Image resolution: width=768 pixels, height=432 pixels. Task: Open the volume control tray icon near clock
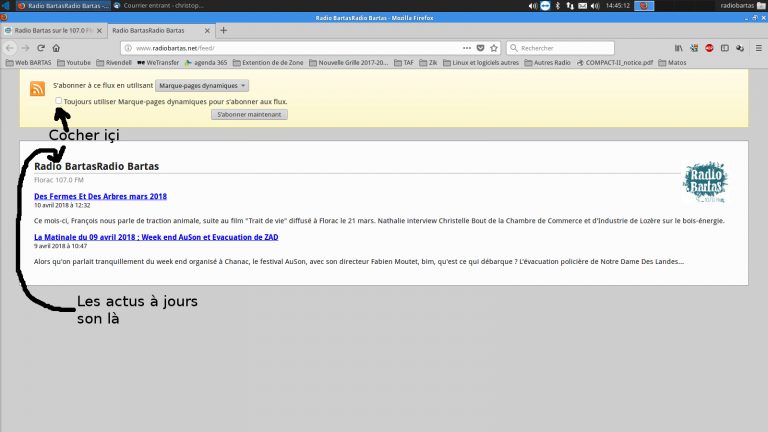coord(595,6)
